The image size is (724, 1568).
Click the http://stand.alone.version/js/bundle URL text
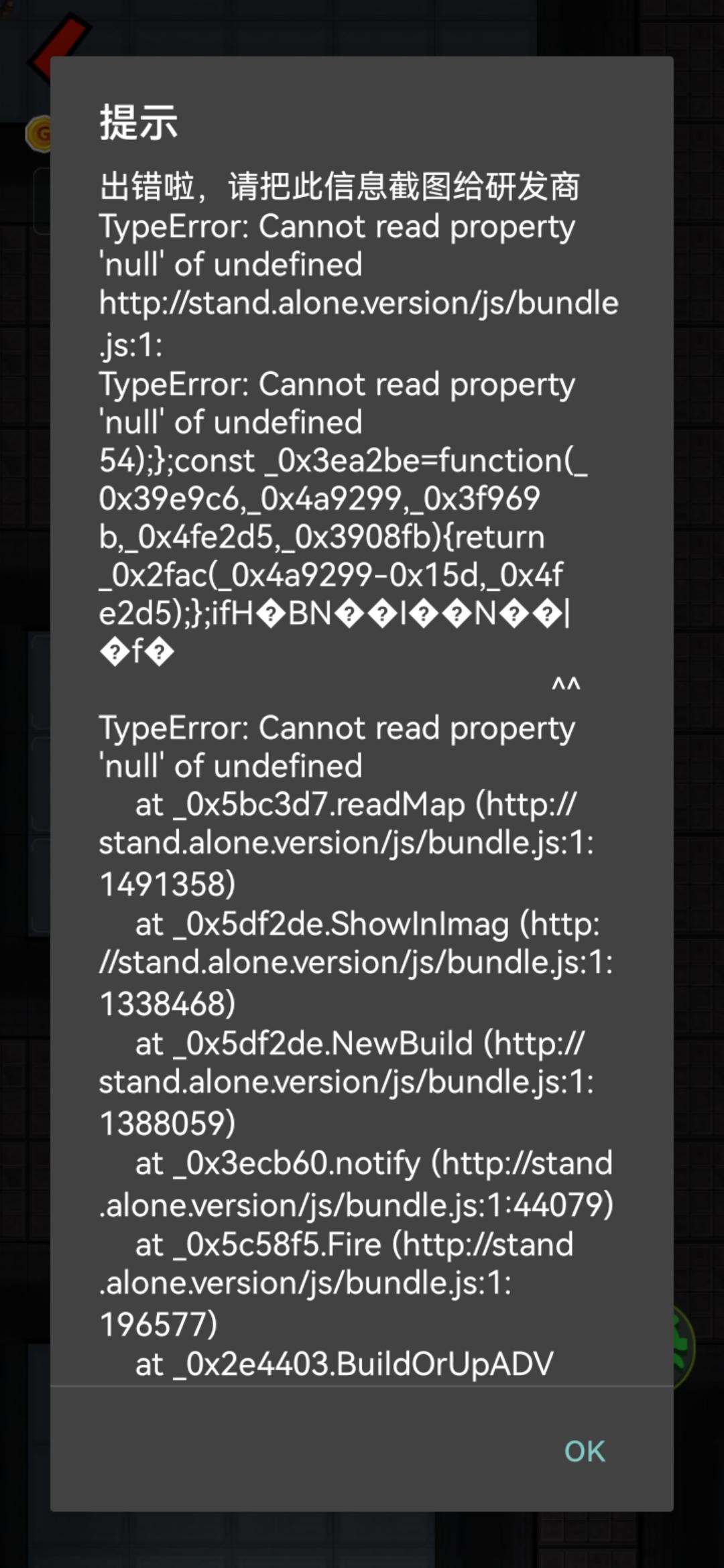[359, 303]
